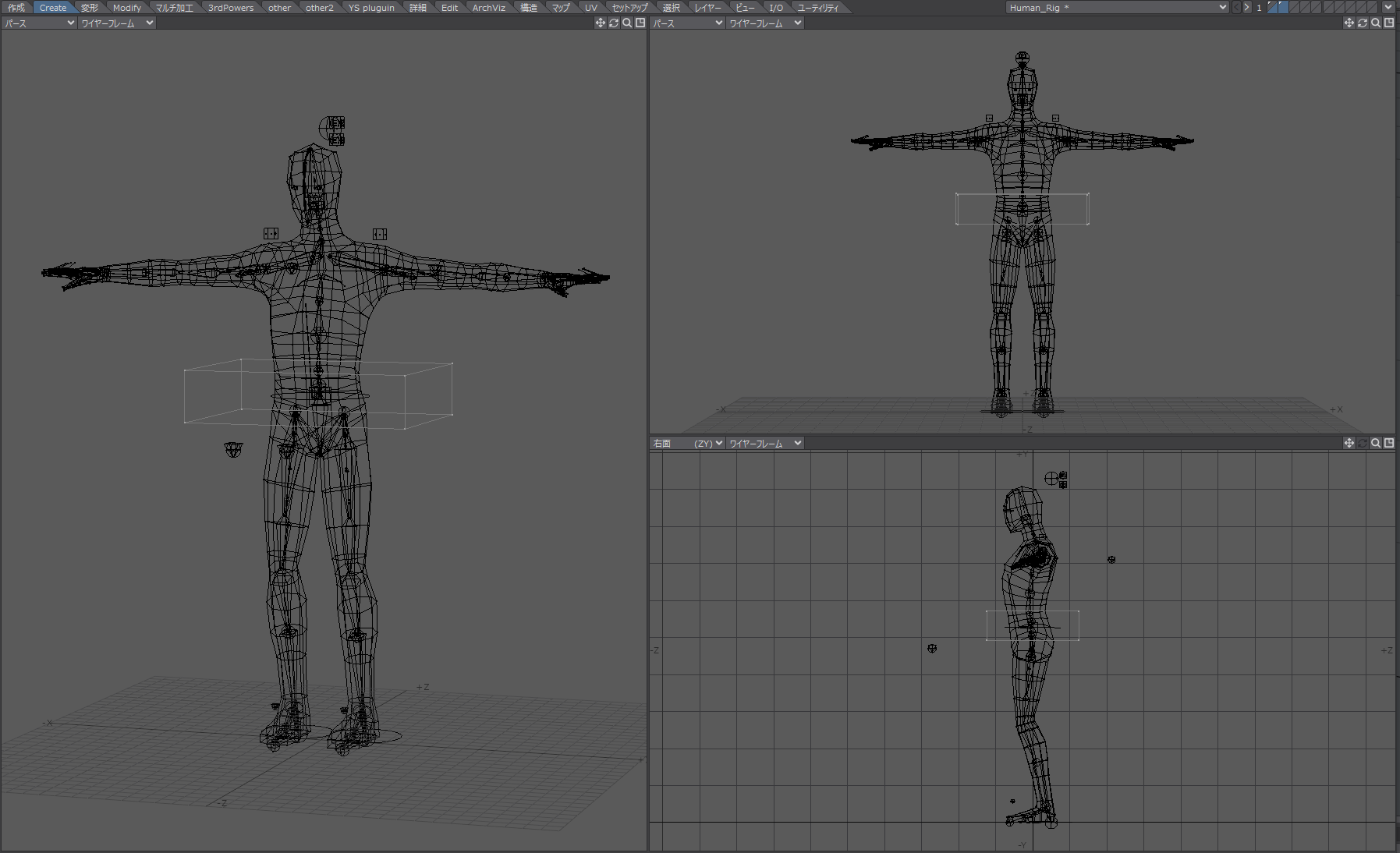Open the パース view type dropdown in left viewport
Viewport: 1400px width, 853px height.
[x=39, y=23]
